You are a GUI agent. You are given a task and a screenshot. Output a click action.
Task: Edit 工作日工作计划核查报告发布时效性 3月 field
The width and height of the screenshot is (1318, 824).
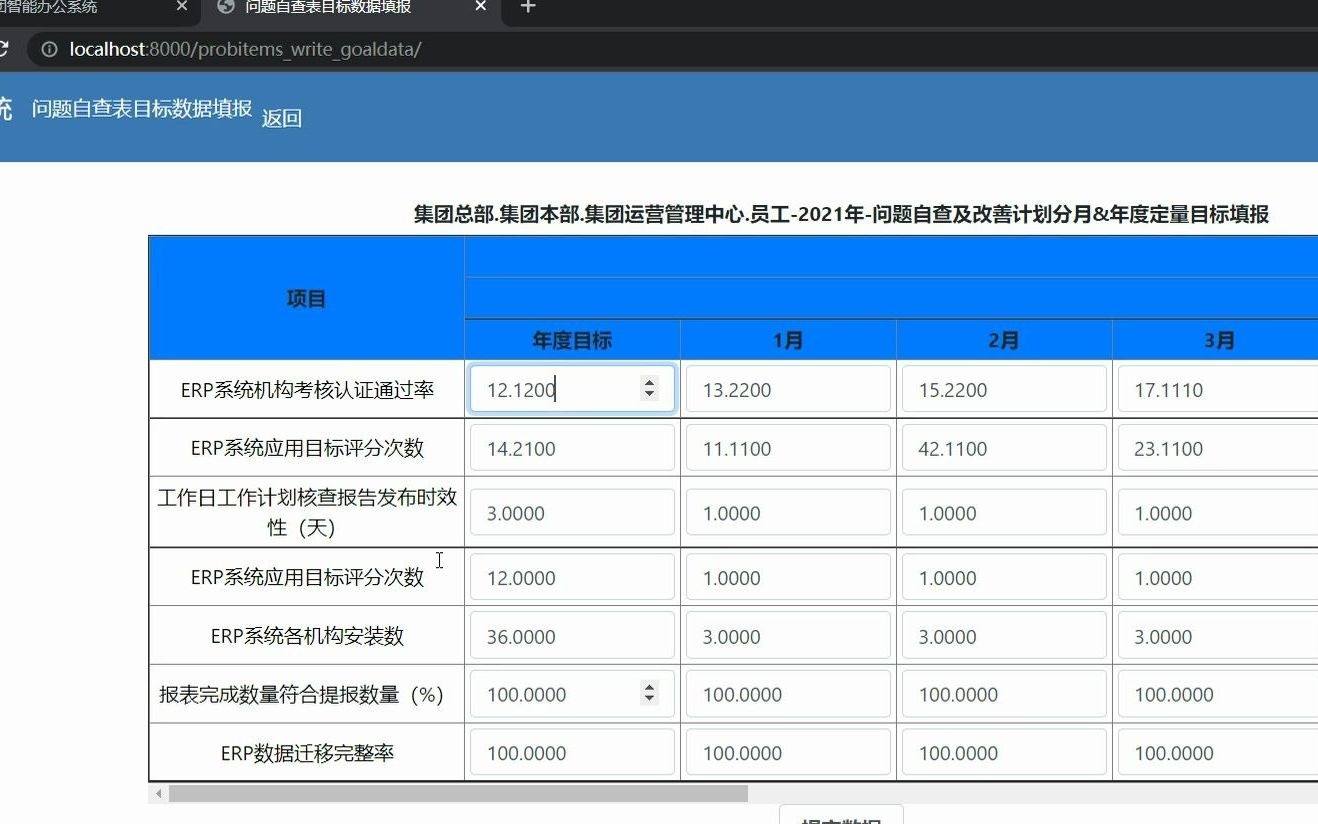(1218, 513)
